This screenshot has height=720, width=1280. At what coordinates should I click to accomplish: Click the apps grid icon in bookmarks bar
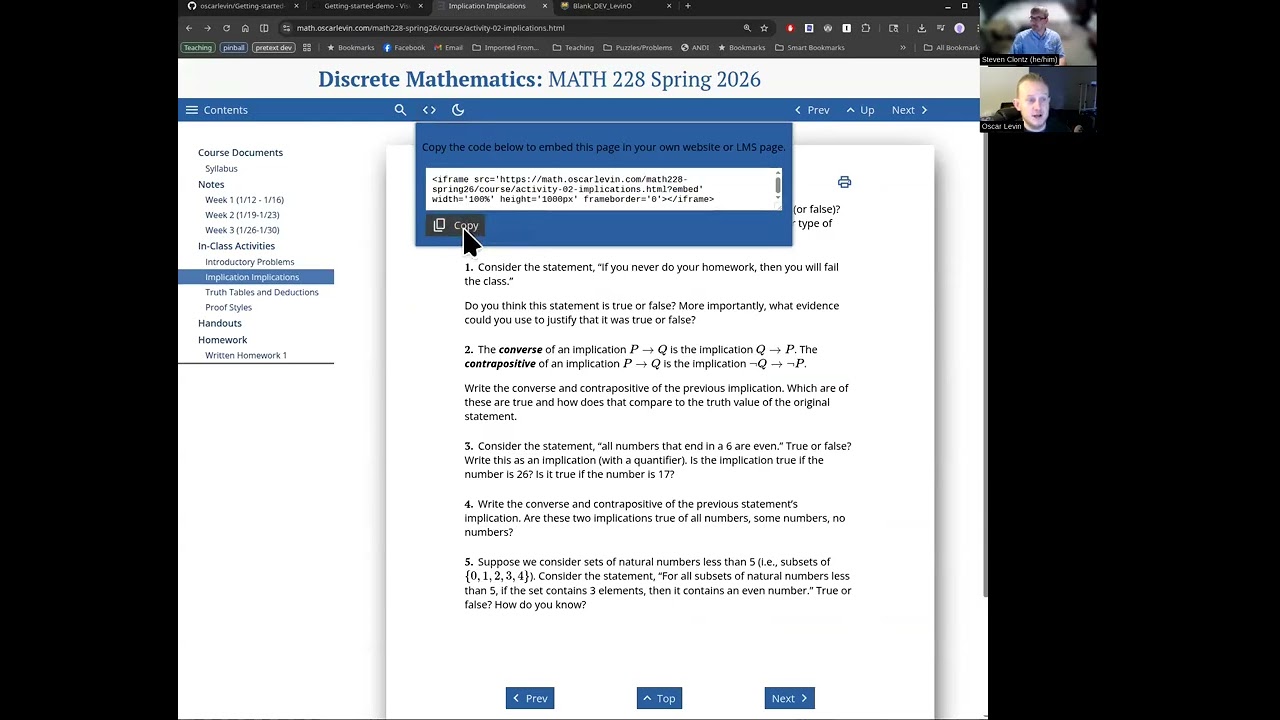click(307, 47)
